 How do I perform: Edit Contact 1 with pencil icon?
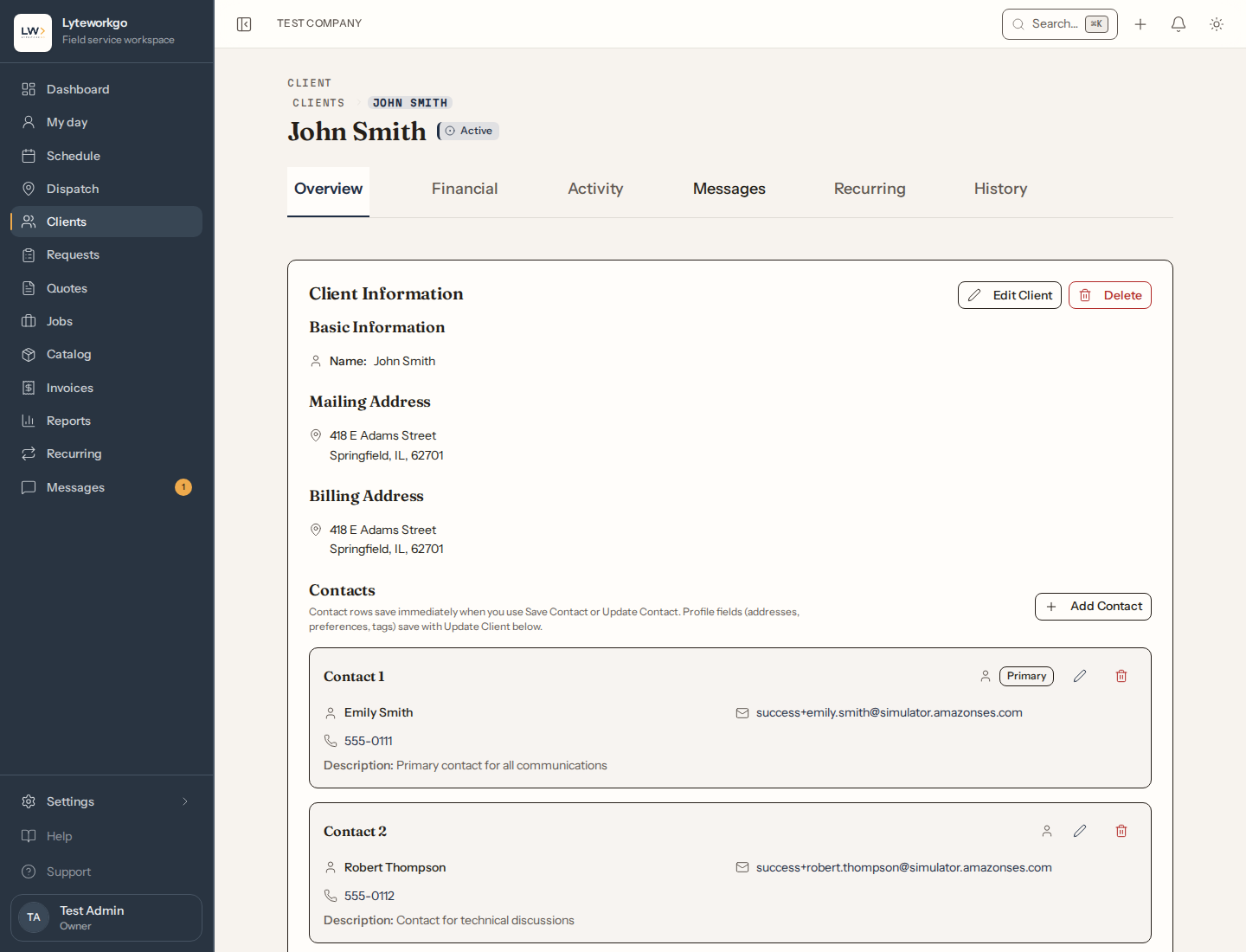[1080, 676]
